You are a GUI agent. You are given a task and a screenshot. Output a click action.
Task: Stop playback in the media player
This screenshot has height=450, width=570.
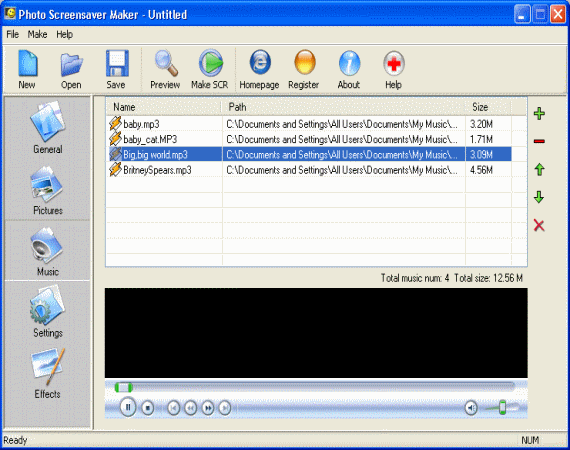click(x=148, y=408)
